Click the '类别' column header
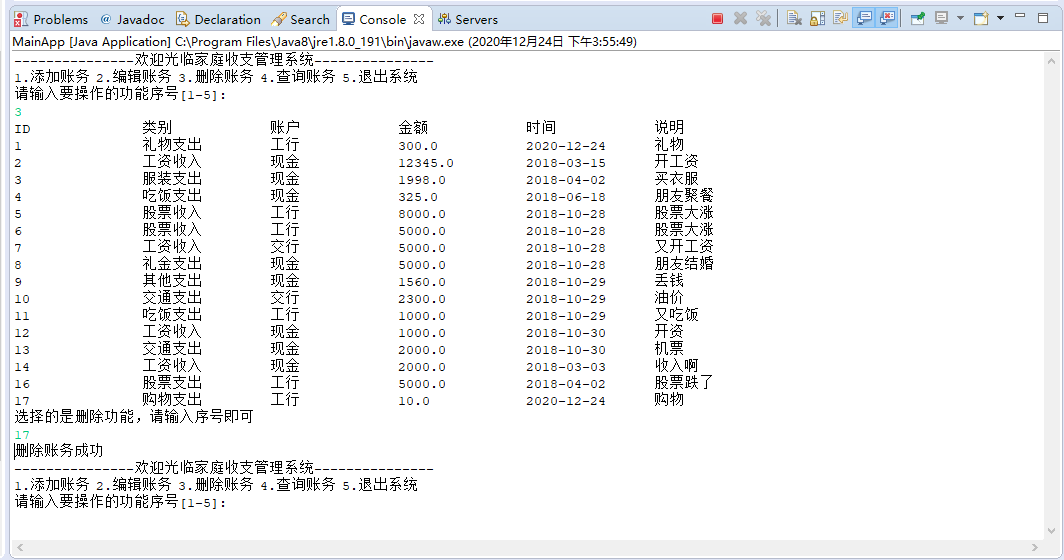Screen dimensions: 1064x560 point(157,128)
